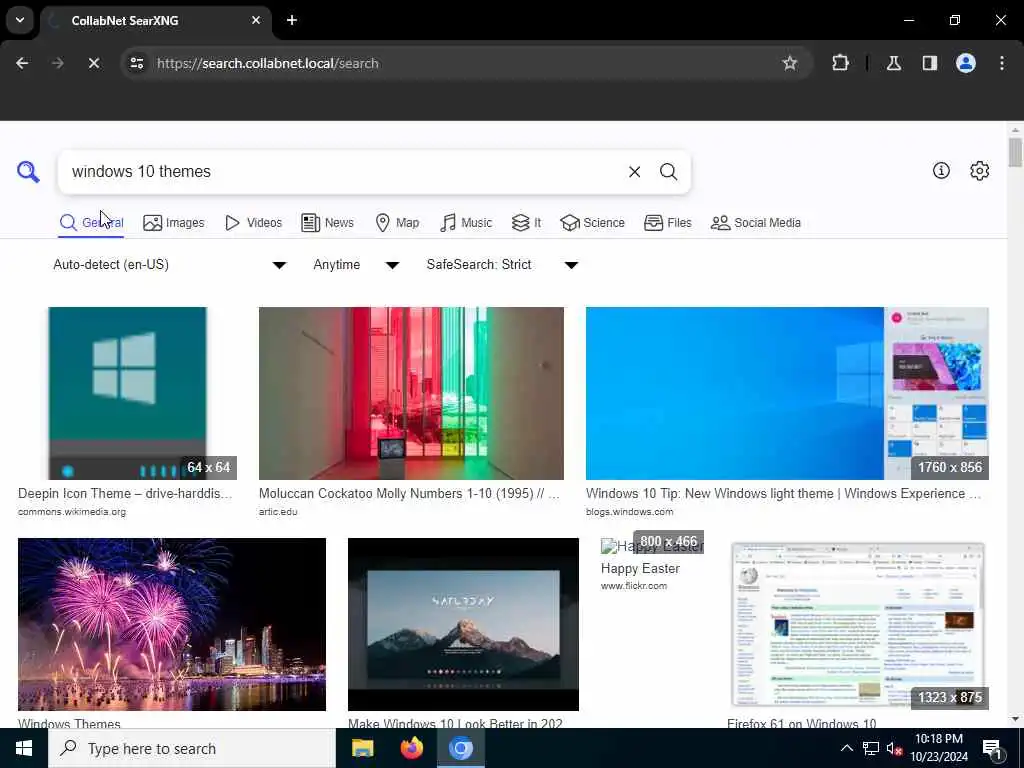1024x768 pixels.
Task: Submit search with magnifier button
Action: point(668,172)
